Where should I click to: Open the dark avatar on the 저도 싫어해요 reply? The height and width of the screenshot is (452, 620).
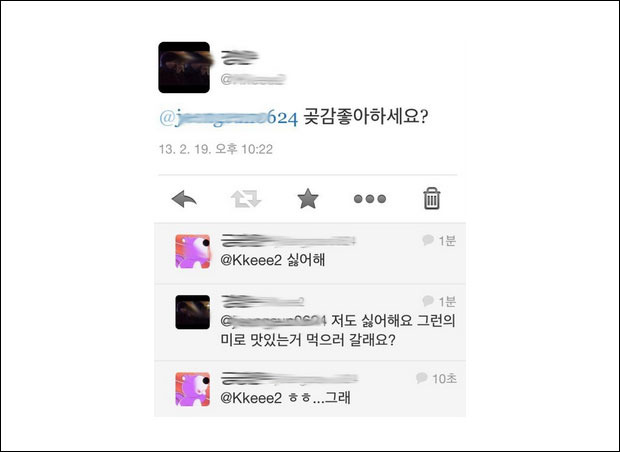click(193, 312)
